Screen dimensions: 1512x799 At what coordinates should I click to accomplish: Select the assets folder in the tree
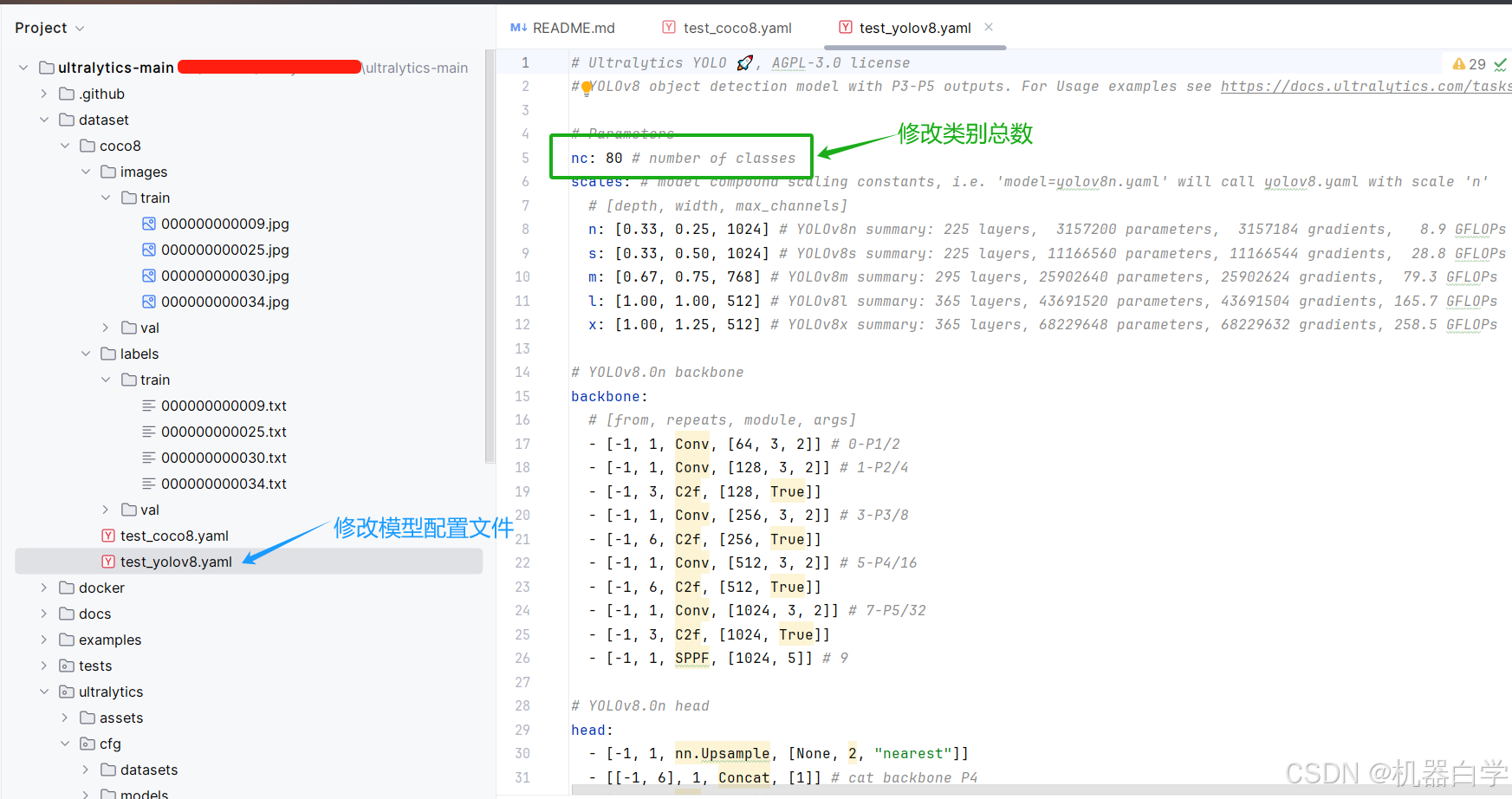[121, 718]
